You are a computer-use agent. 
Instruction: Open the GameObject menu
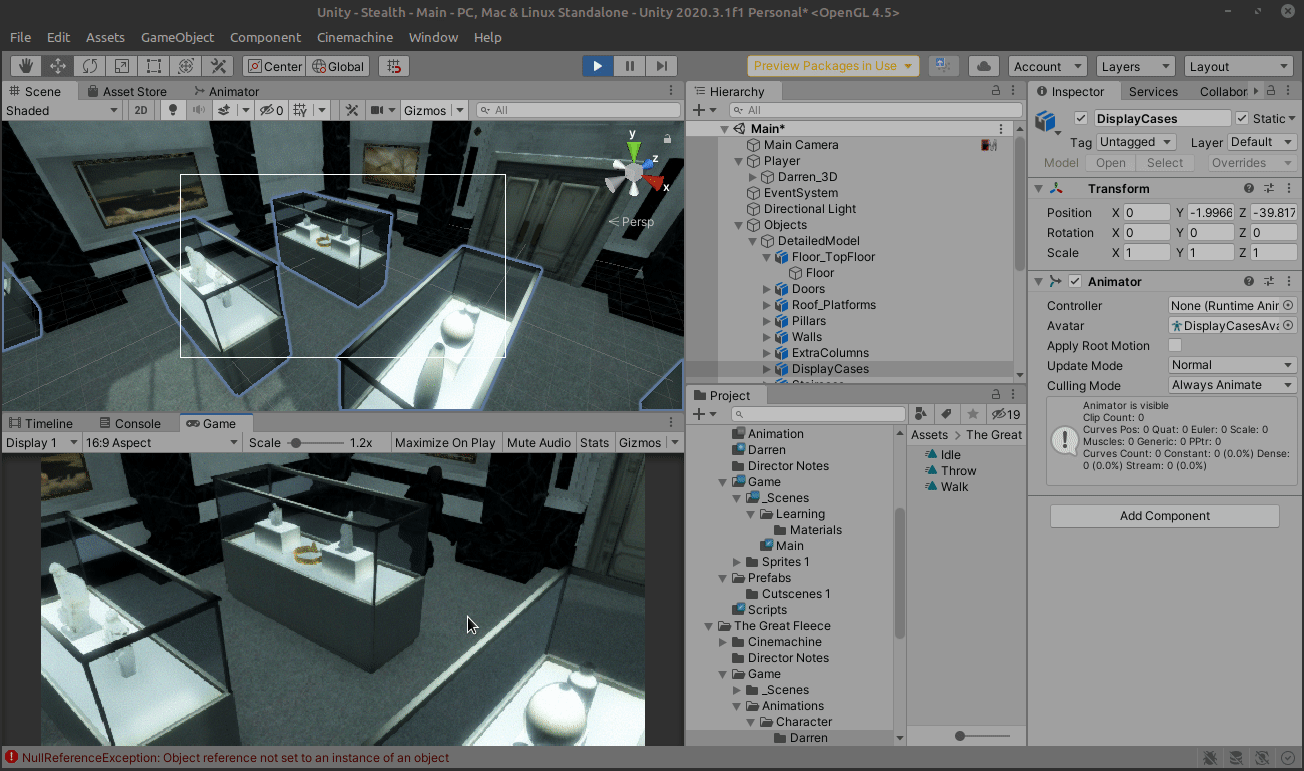coord(177,37)
